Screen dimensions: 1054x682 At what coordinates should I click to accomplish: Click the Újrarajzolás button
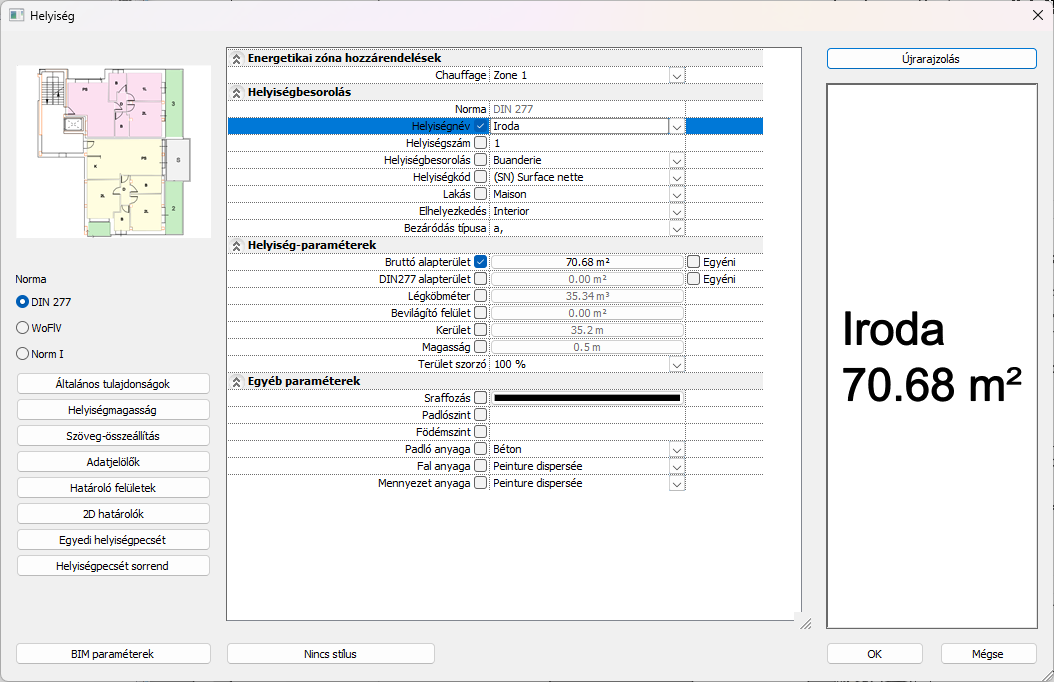pyautogui.click(x=931, y=59)
